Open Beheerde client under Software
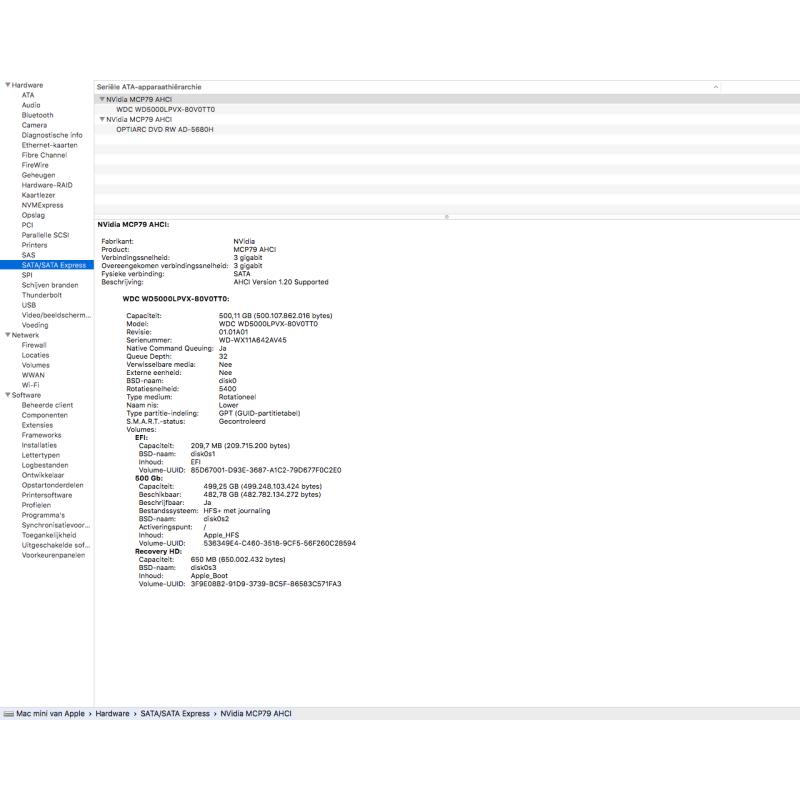The height and width of the screenshot is (800, 800). pos(47,405)
